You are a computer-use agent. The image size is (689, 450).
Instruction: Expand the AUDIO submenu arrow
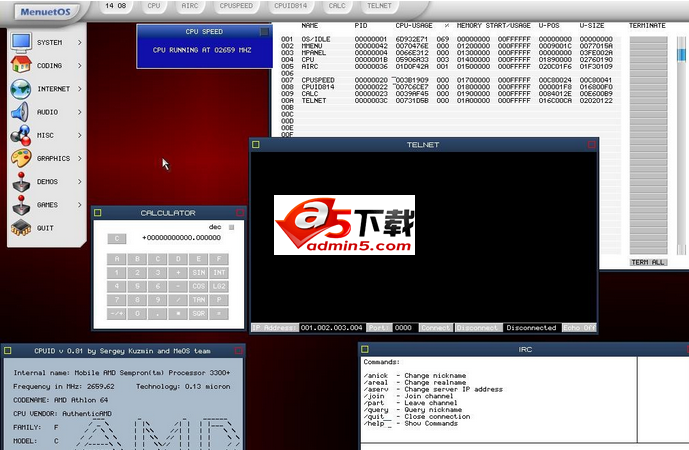coord(80,112)
